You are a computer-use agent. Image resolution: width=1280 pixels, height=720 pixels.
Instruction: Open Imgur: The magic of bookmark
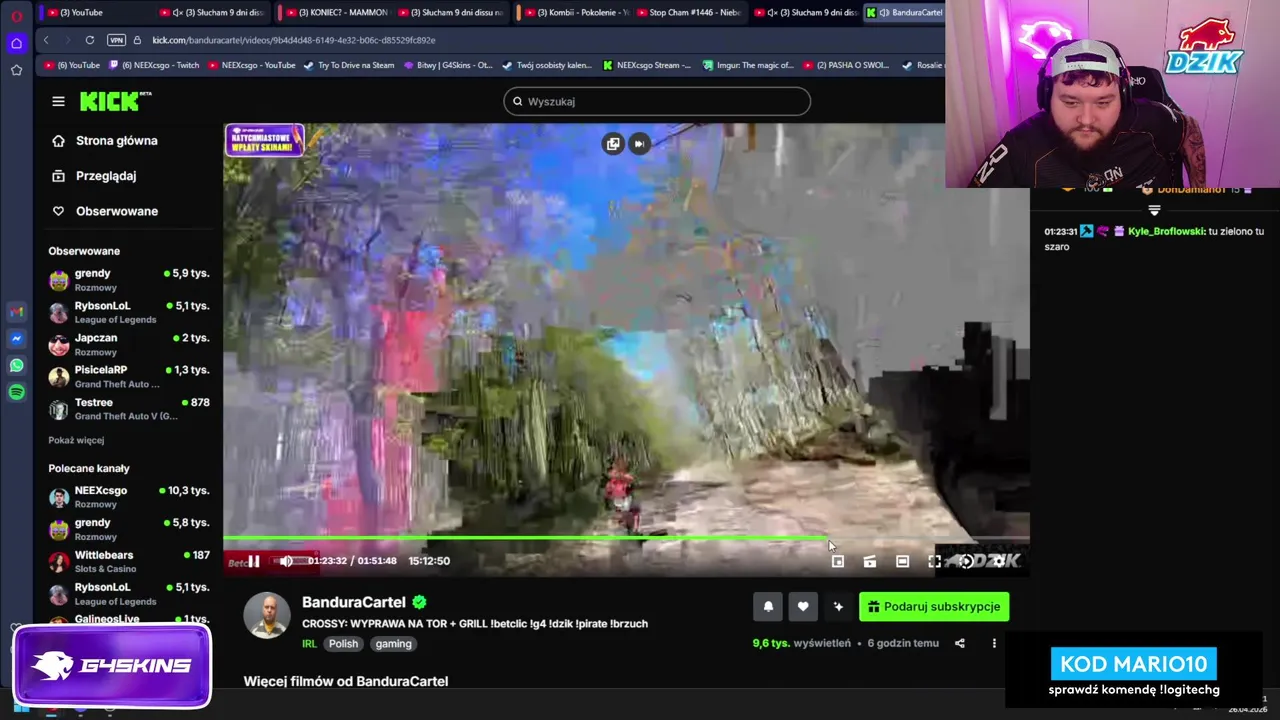[748, 65]
